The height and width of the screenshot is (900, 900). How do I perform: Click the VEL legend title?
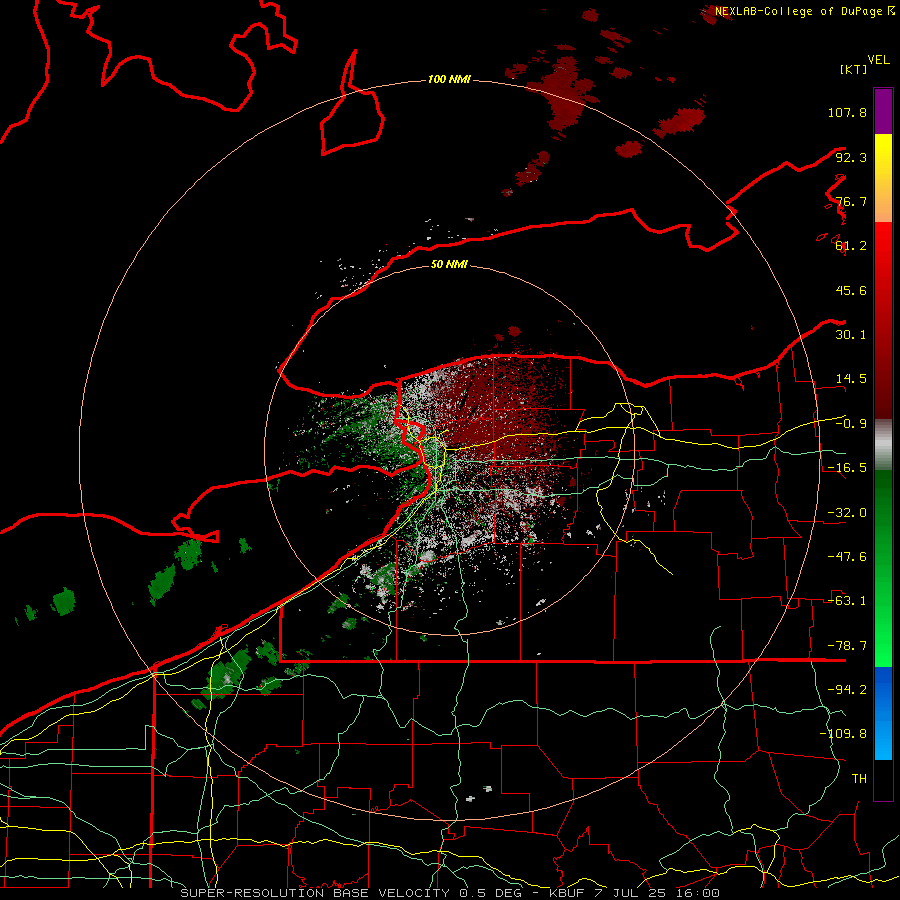tap(878, 60)
